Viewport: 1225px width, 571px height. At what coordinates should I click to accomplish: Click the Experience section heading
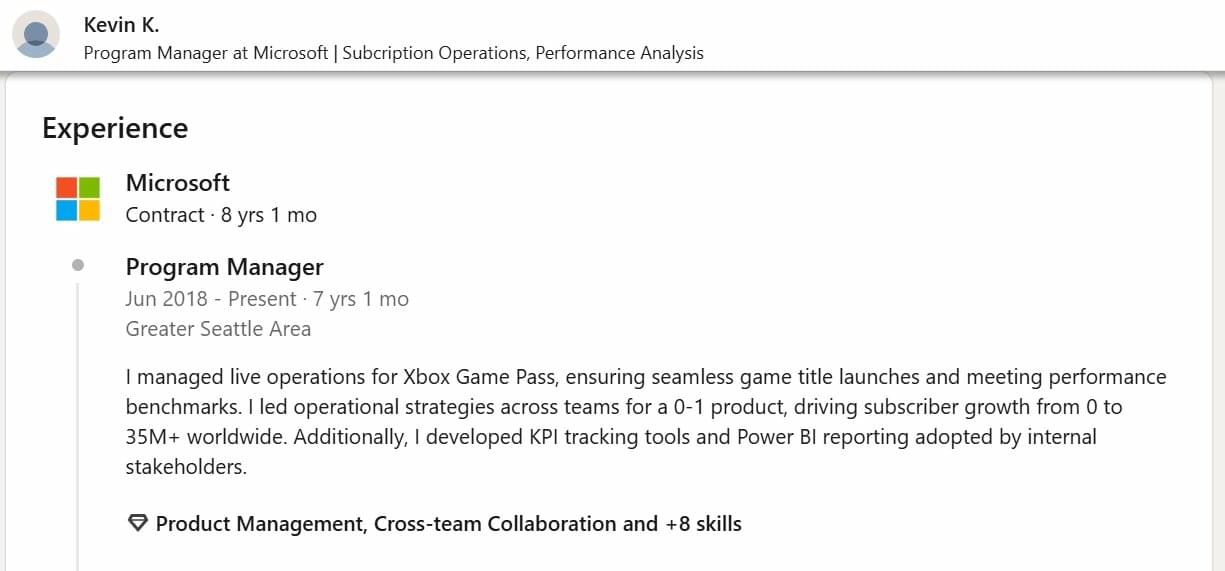click(115, 128)
